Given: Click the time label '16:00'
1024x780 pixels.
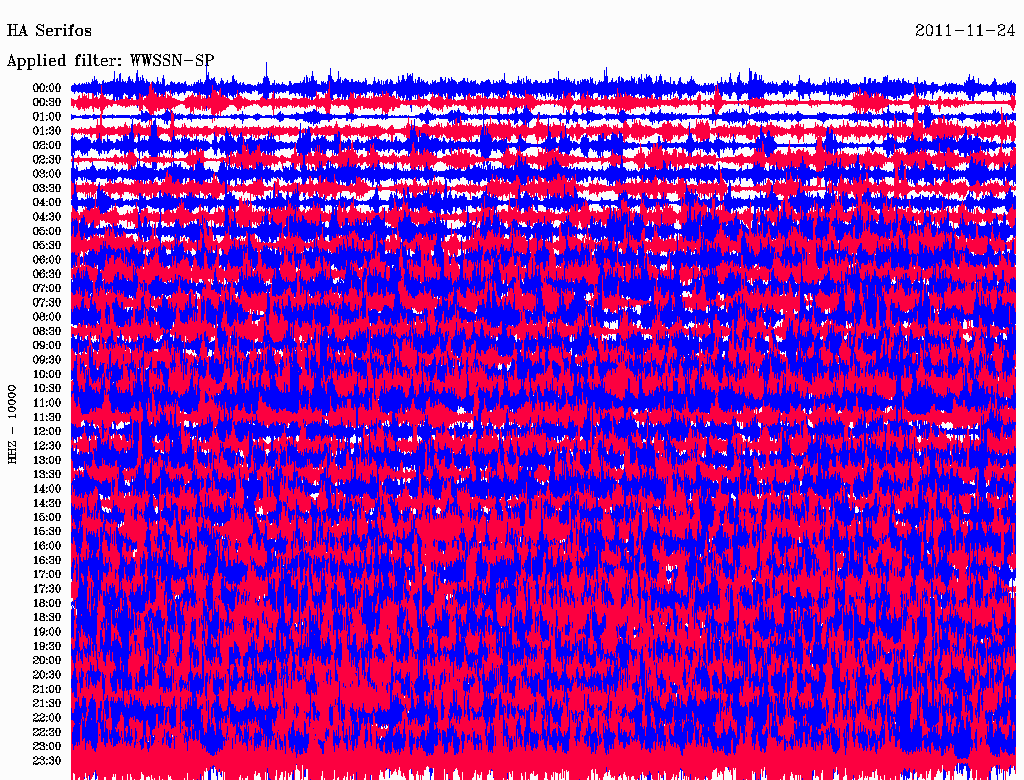Looking at the screenshot, I should click(47, 546).
